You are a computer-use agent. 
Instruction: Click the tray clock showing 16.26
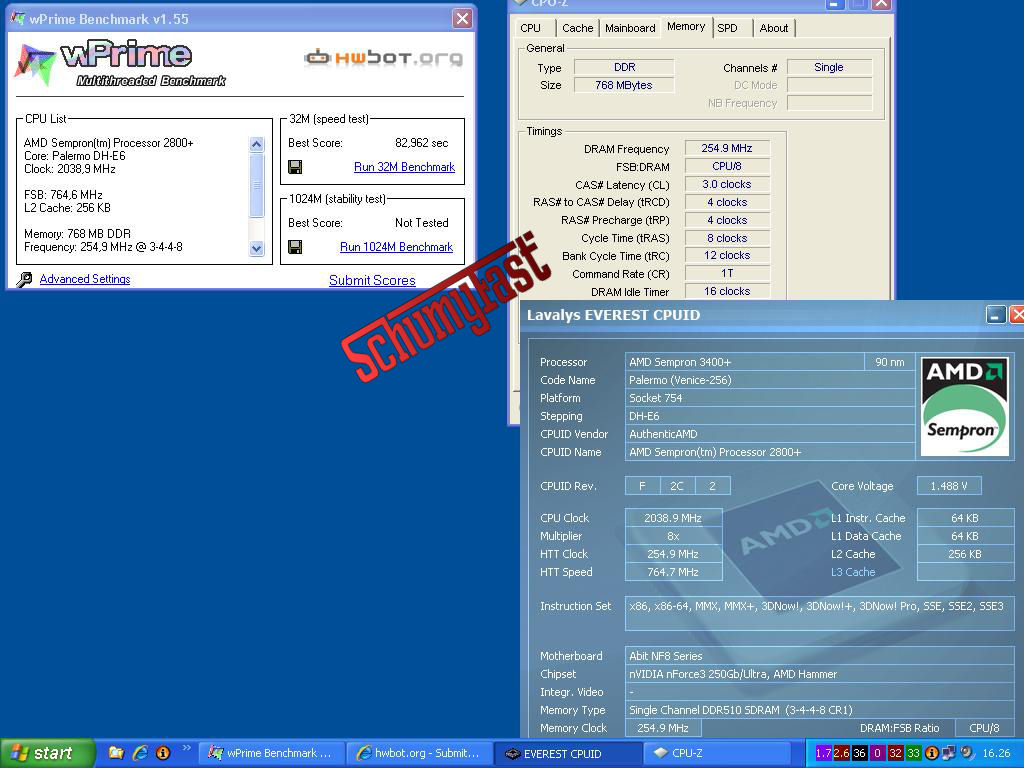pos(996,753)
